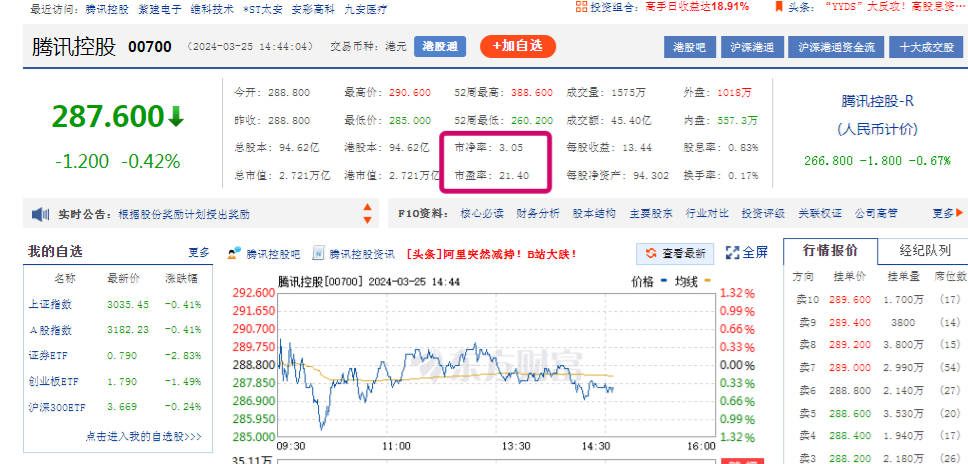Screen dimensions: 968x464
Task: Expand 更多 arrow in F10资料 row
Action: coord(959,213)
